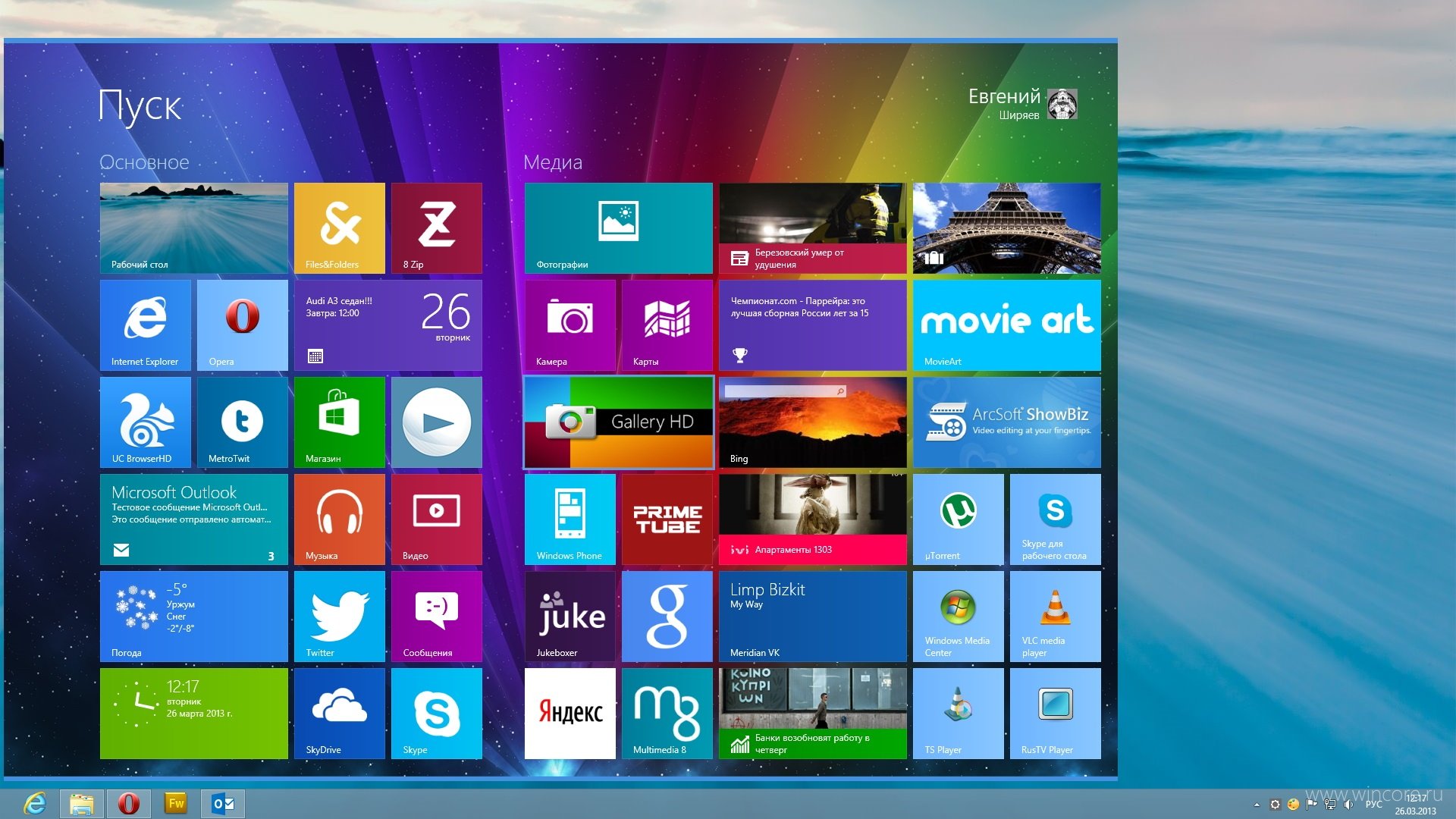This screenshot has width=1456, height=819.
Task: Open the Музыка headphones tile
Action: pos(339,519)
